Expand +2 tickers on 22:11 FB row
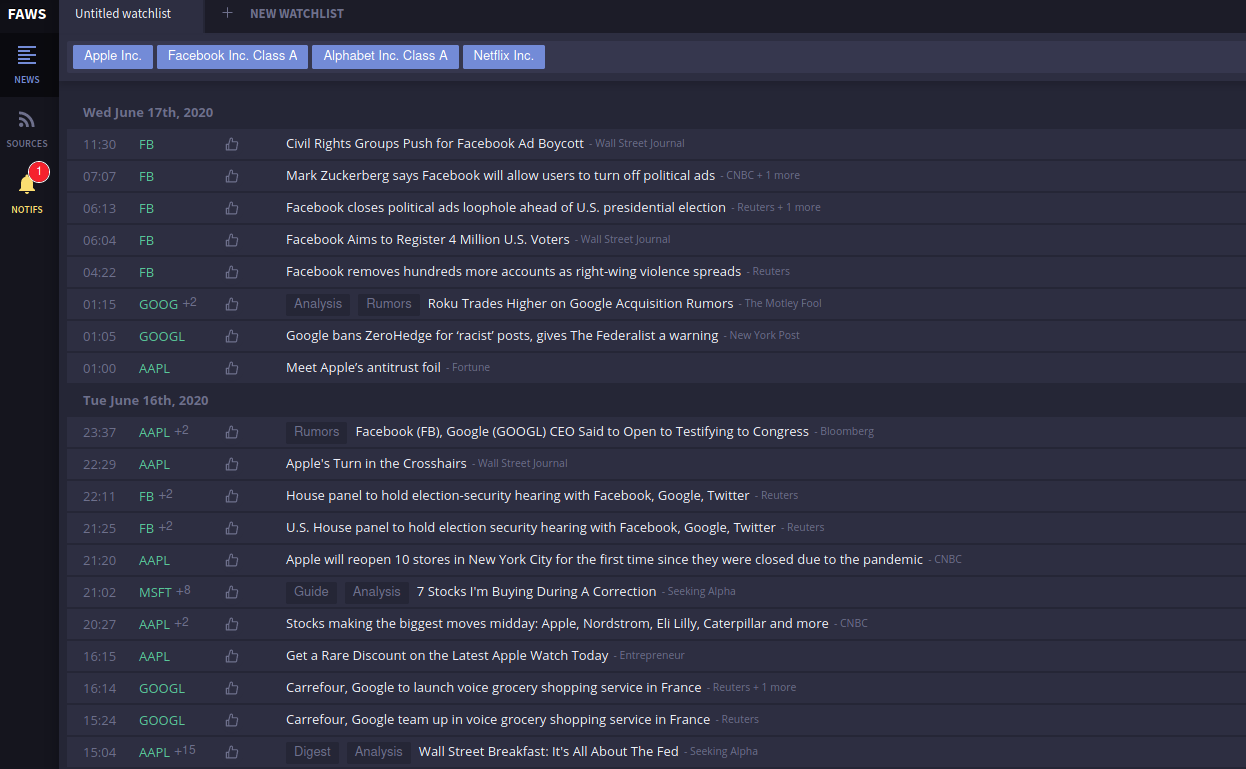The image size is (1246, 769). tap(166, 495)
